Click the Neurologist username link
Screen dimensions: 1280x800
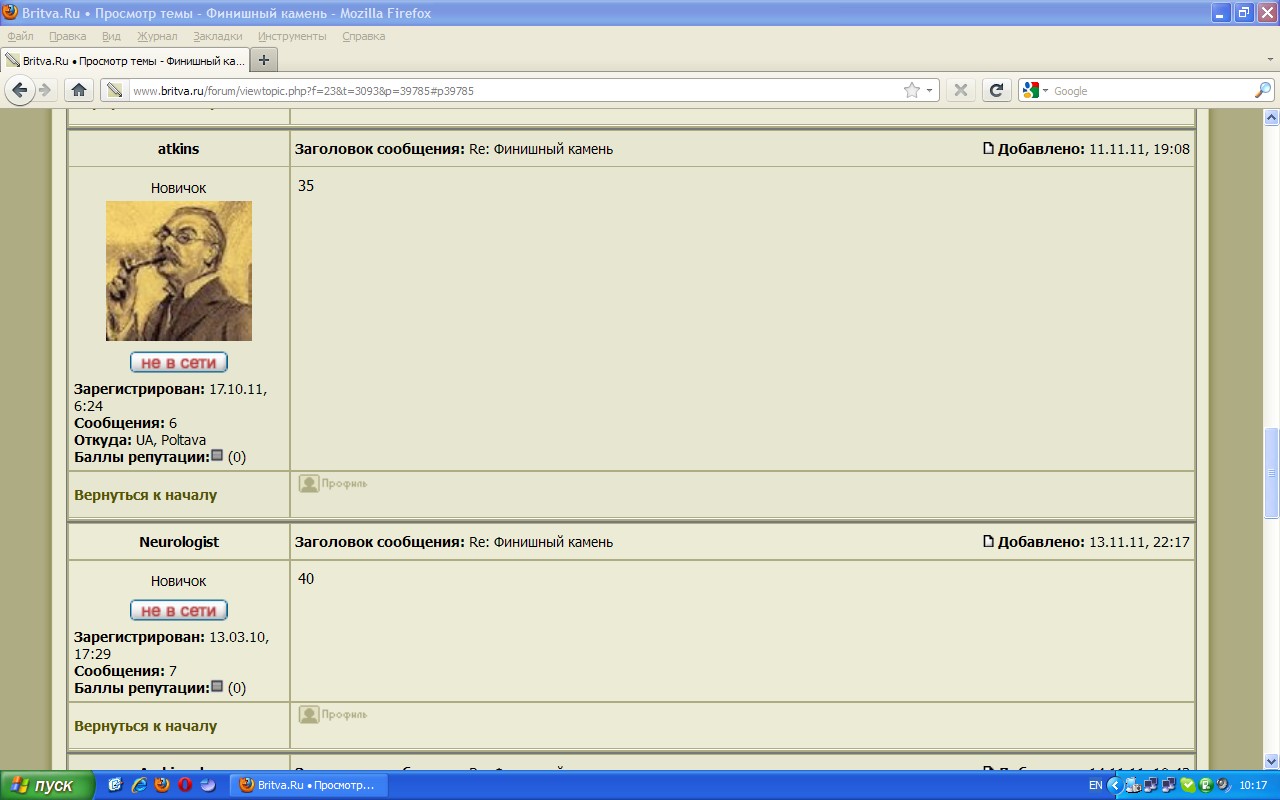tap(178, 542)
